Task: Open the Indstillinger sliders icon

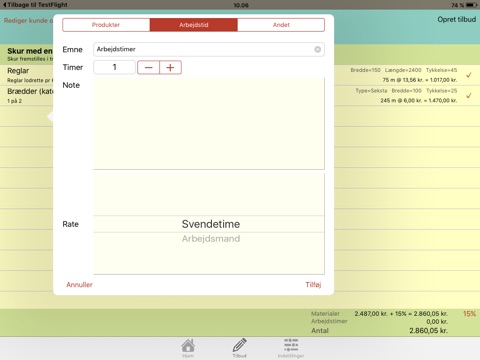Action: (291, 348)
